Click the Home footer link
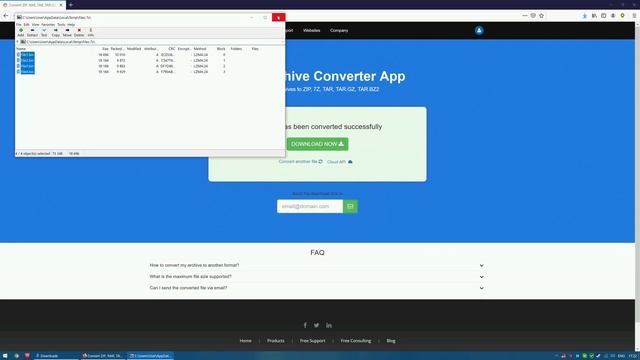The height and width of the screenshot is (360, 640). [x=245, y=341]
